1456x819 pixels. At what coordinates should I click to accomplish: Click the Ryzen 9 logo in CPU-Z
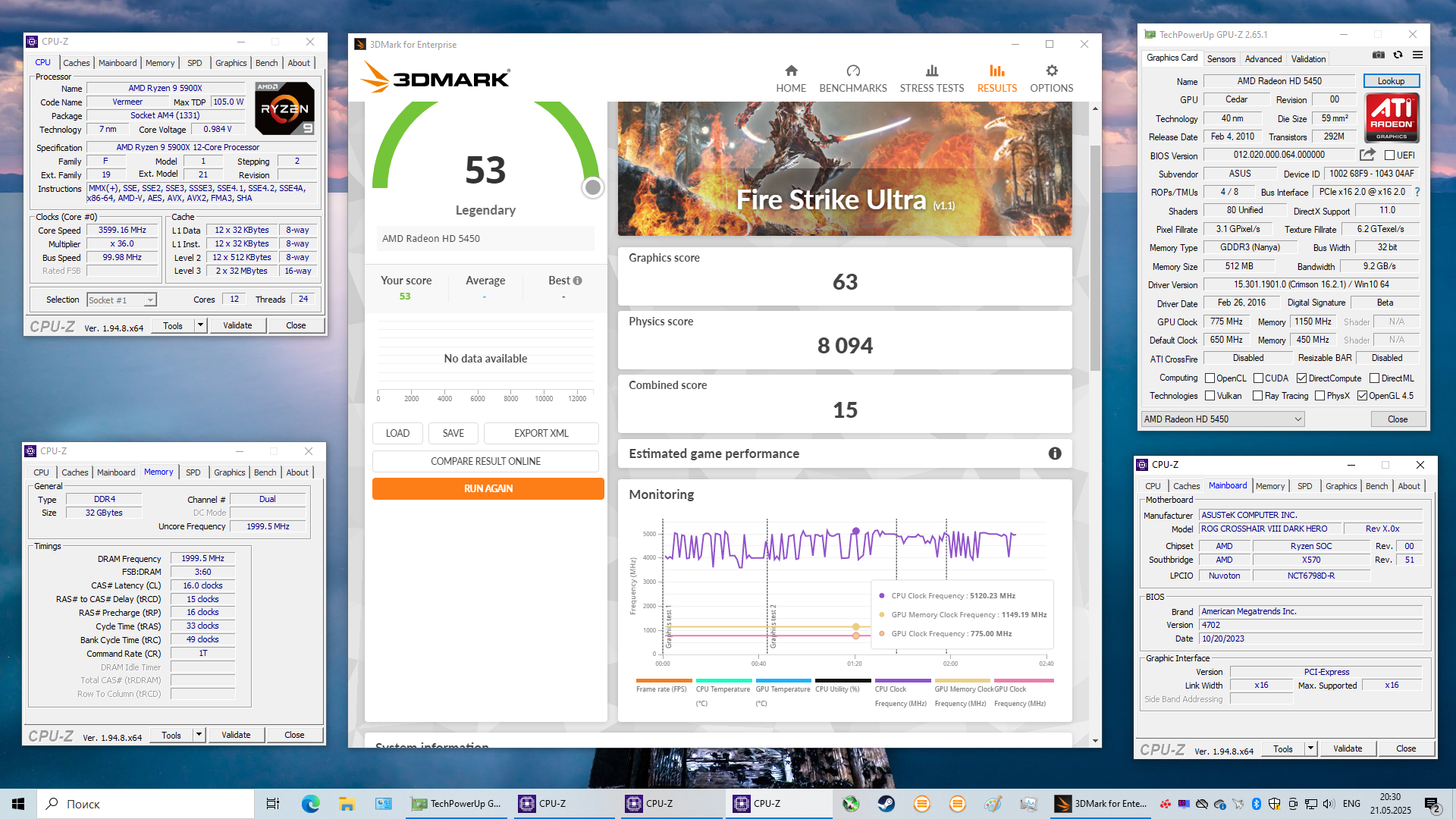pos(285,108)
